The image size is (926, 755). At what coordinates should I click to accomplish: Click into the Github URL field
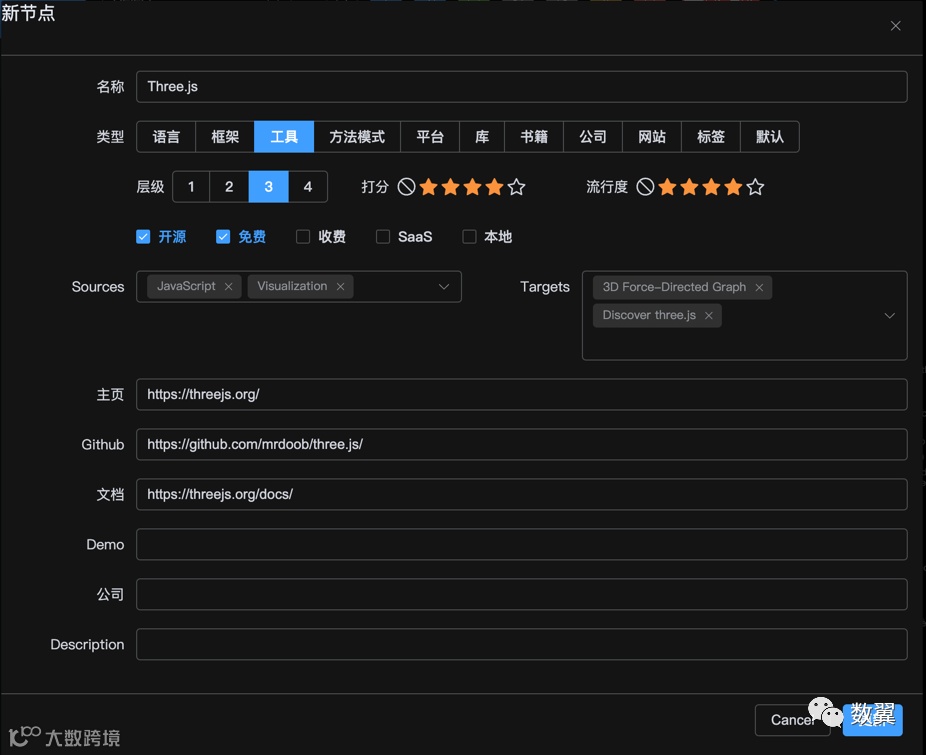click(521, 444)
